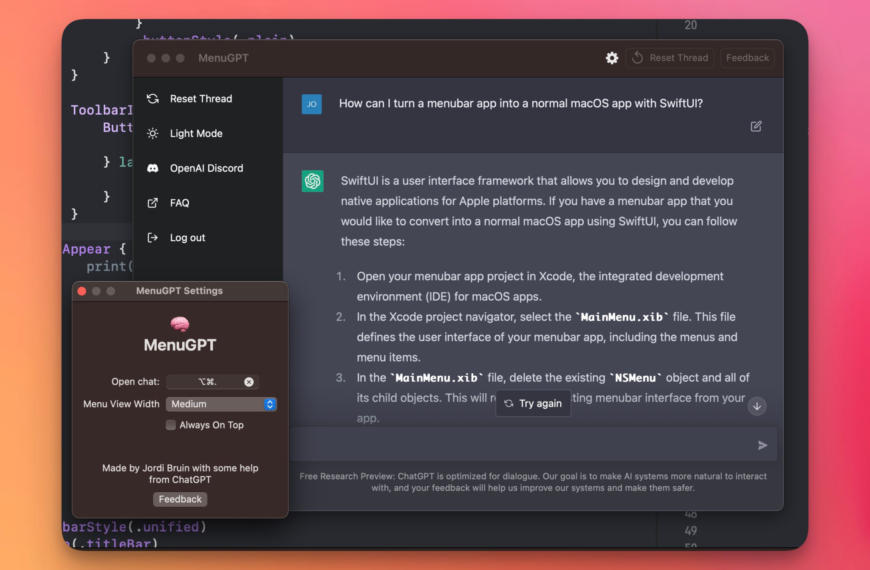Close the MenuGPT Settings window

pos(82,291)
